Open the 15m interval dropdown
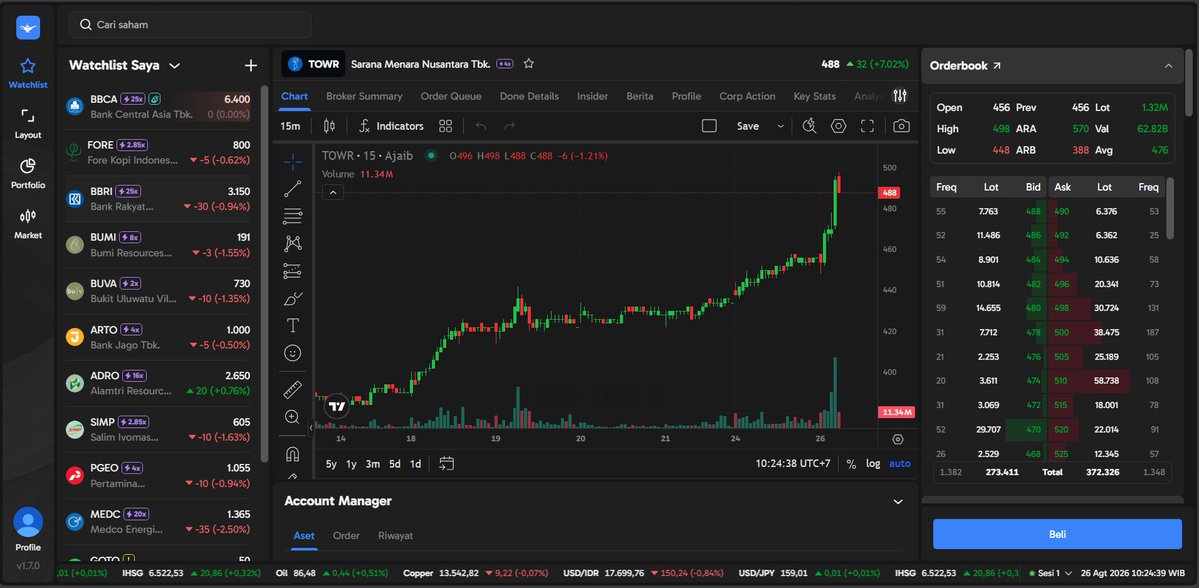 (290, 126)
